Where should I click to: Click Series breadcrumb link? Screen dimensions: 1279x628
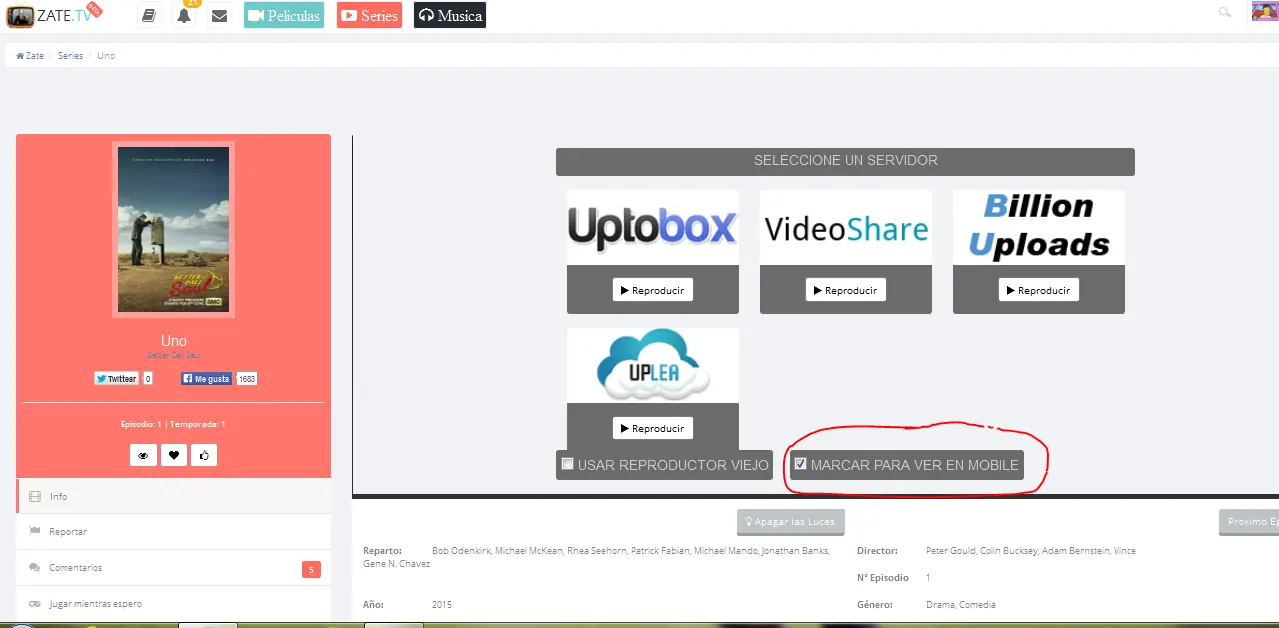(x=70, y=56)
